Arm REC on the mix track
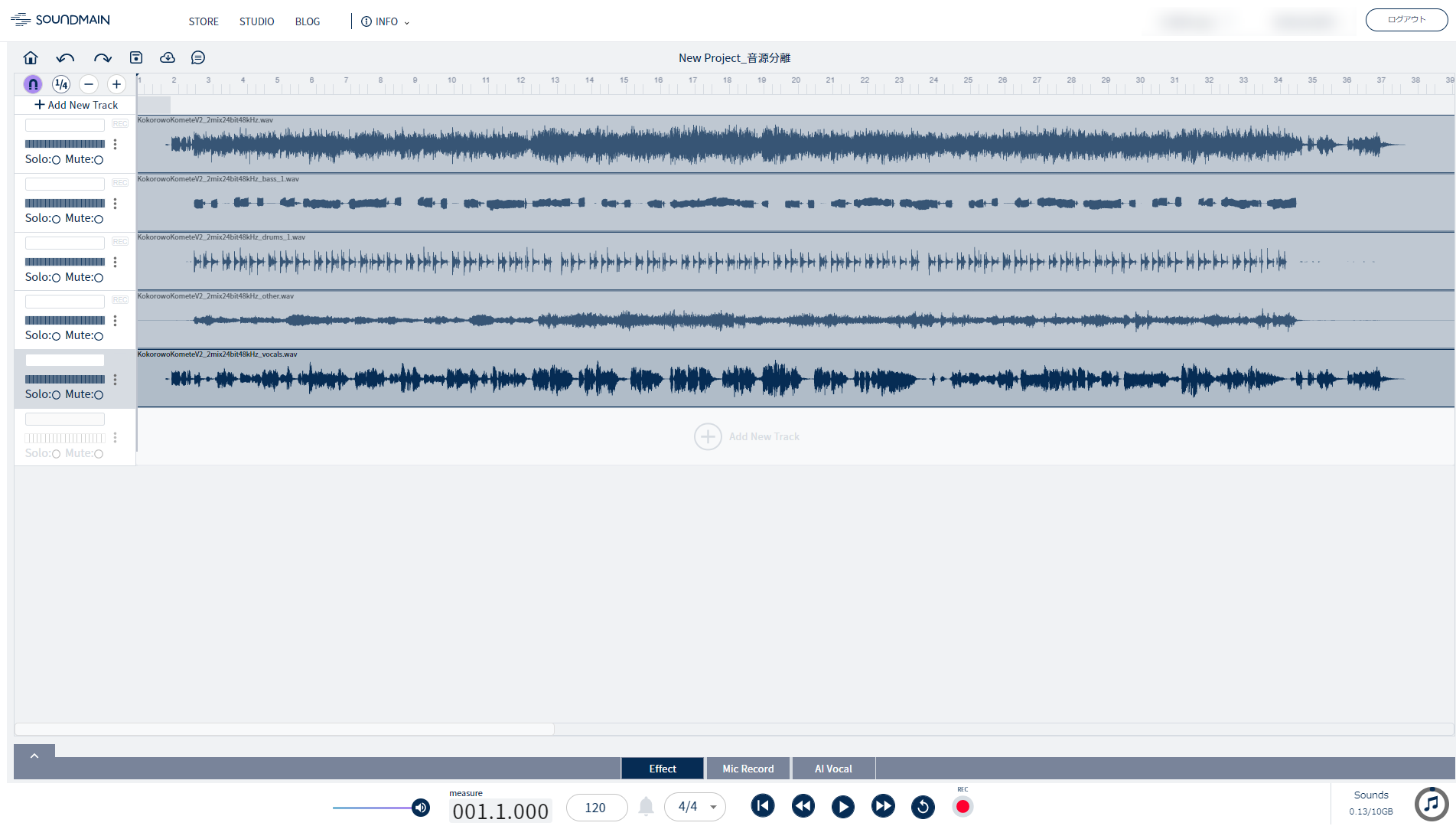Viewport: 1456px width, 826px height. click(x=120, y=124)
